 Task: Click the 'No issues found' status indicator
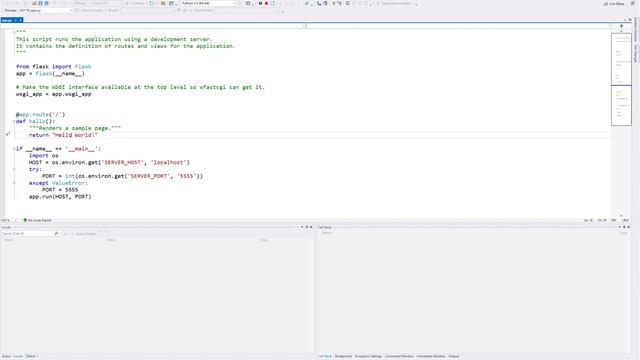point(37,220)
